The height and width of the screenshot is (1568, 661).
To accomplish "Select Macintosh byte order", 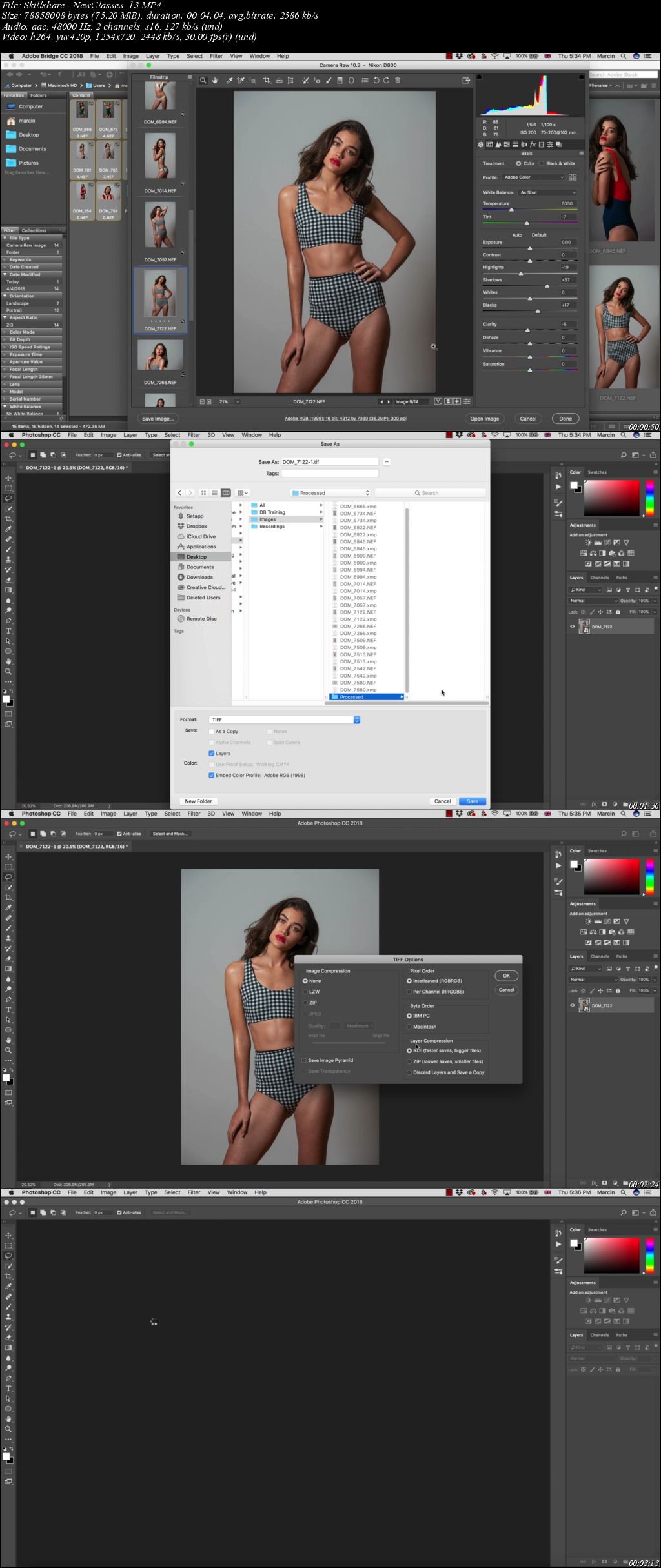I will tap(409, 1027).
